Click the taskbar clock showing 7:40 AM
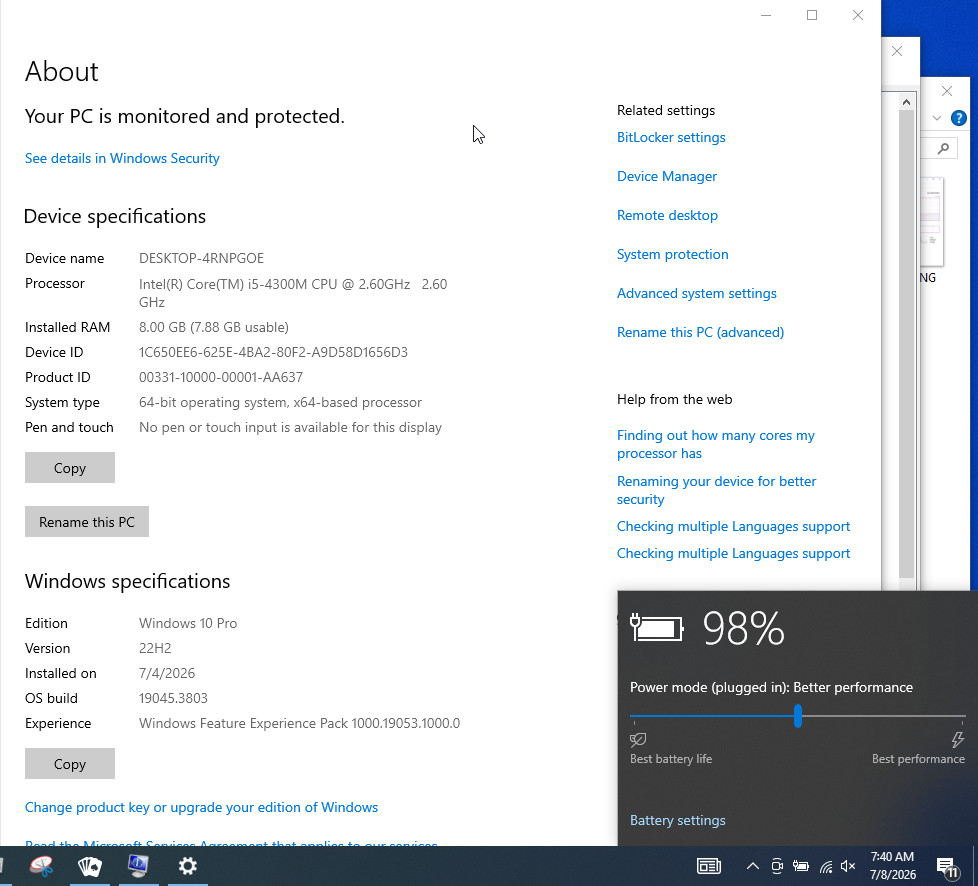Viewport: 978px width, 886px height. coord(893,865)
